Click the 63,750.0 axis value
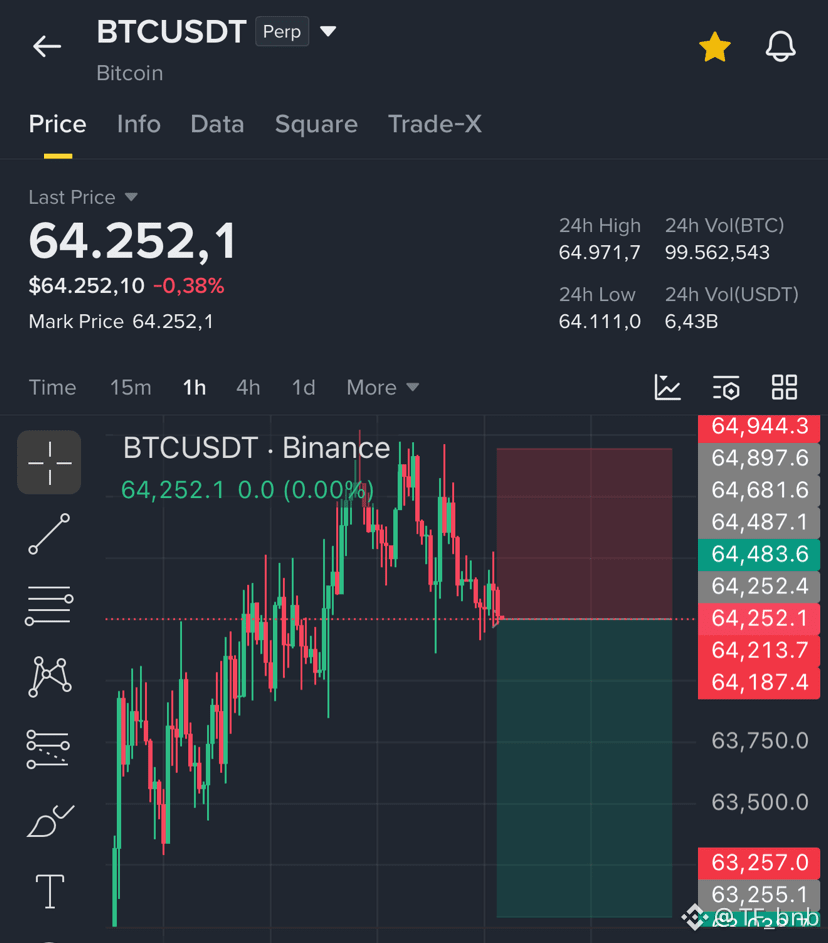828x943 pixels. (x=760, y=741)
